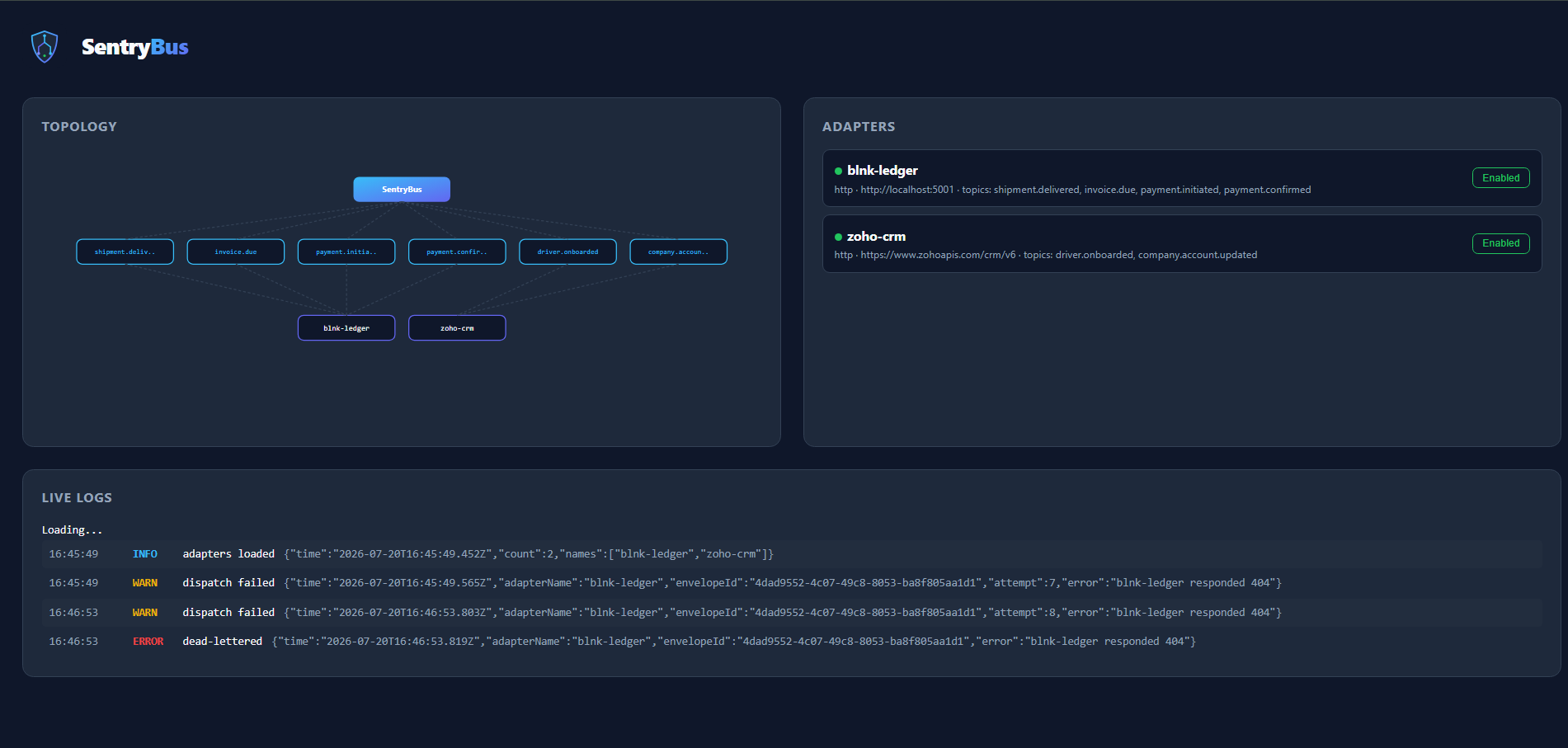Select the invoice.due topic node
This screenshot has height=748, width=1568.
pyautogui.click(x=236, y=252)
